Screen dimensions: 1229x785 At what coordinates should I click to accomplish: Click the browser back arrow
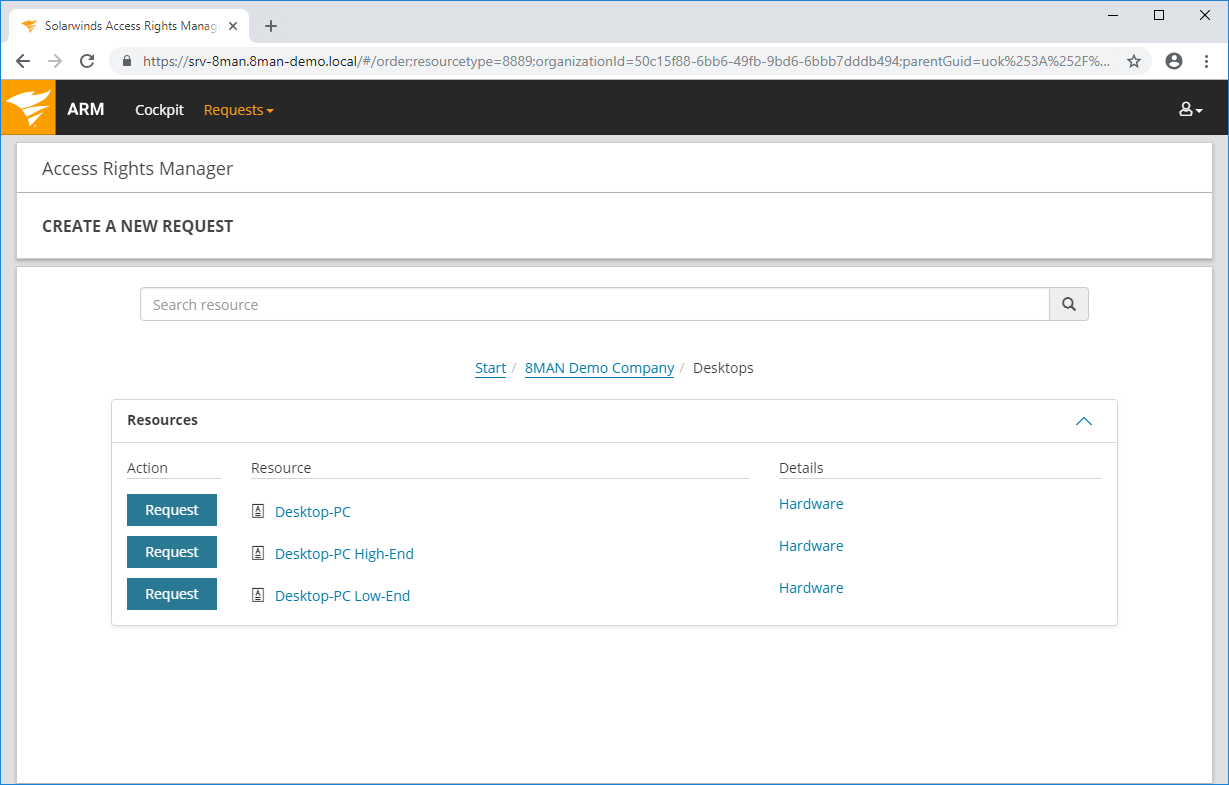pyautogui.click(x=23, y=61)
